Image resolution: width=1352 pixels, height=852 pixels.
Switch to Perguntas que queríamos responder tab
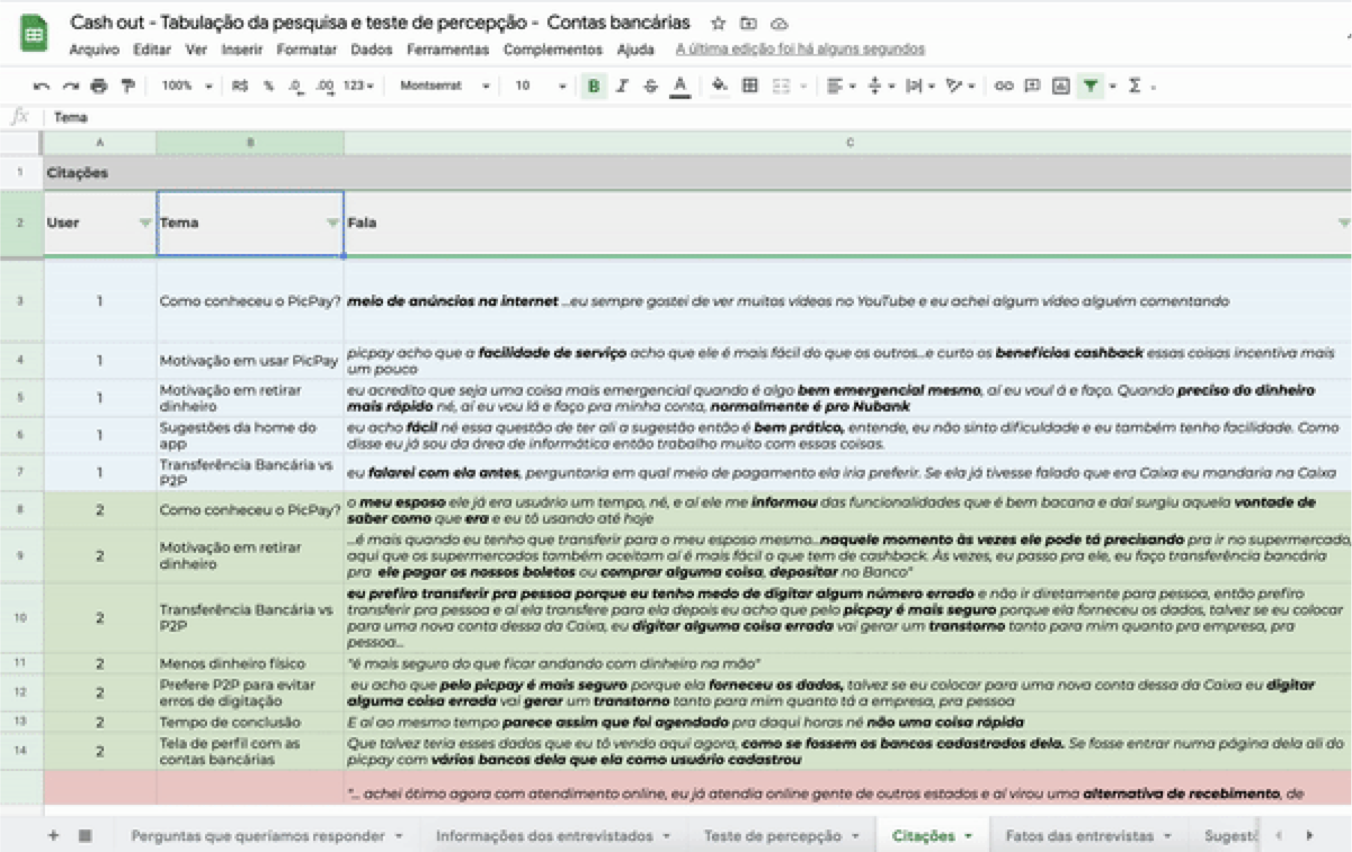(x=266, y=835)
